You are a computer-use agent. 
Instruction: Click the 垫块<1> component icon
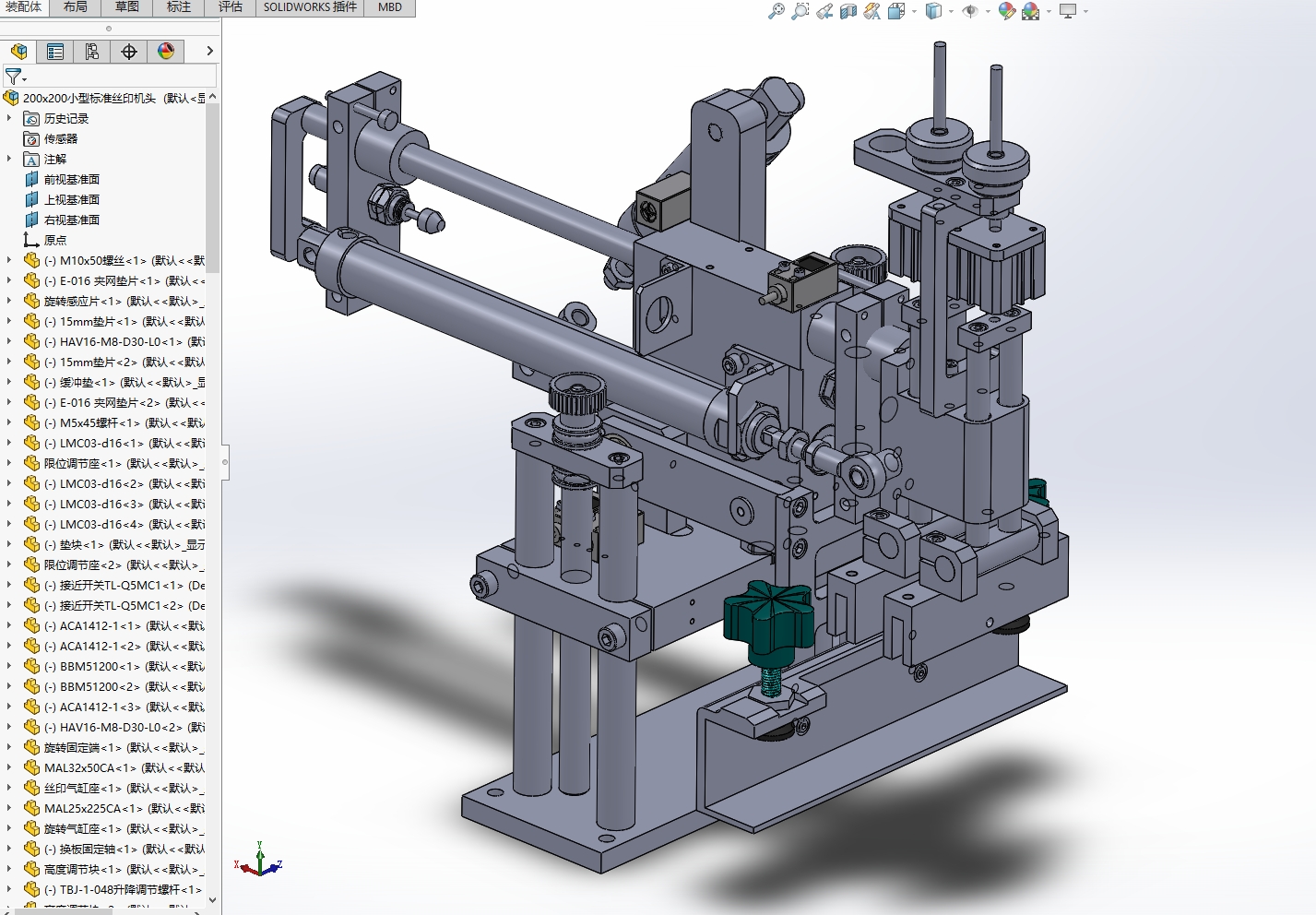(x=31, y=544)
